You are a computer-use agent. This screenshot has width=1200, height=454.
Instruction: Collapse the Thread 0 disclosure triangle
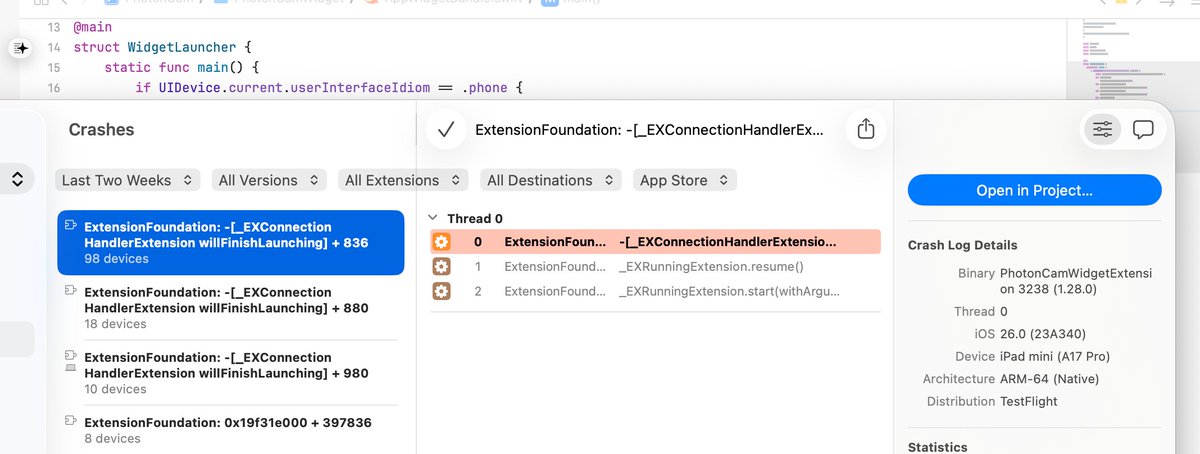point(433,218)
